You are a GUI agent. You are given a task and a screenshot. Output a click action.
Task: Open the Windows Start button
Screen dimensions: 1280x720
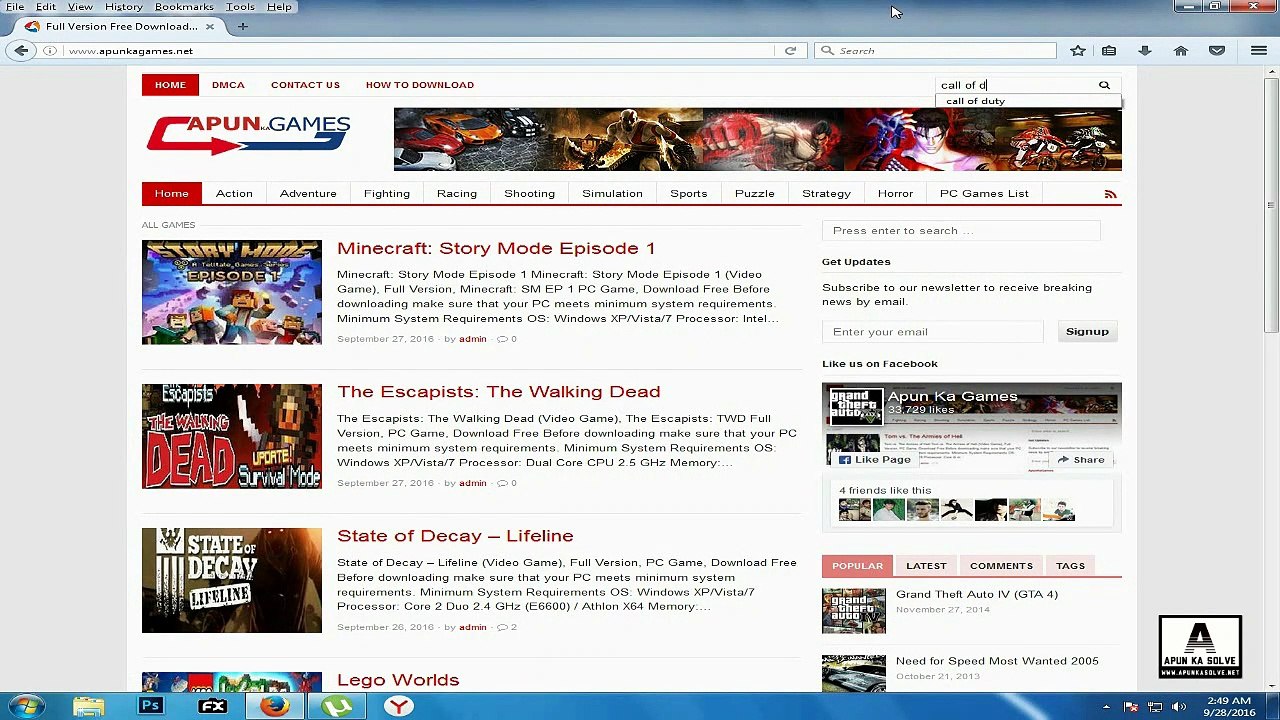25,706
